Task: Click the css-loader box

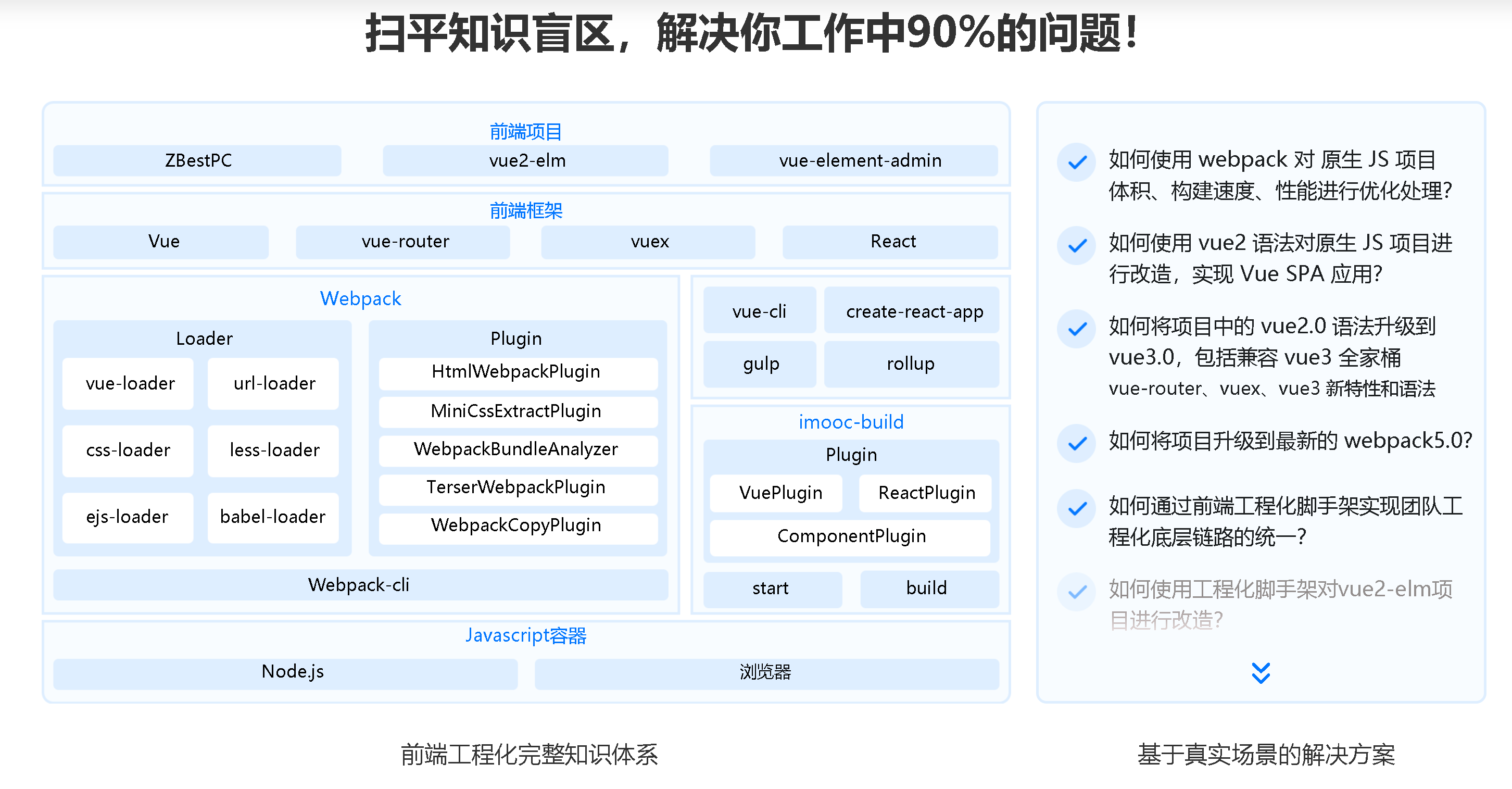Action: point(128,451)
